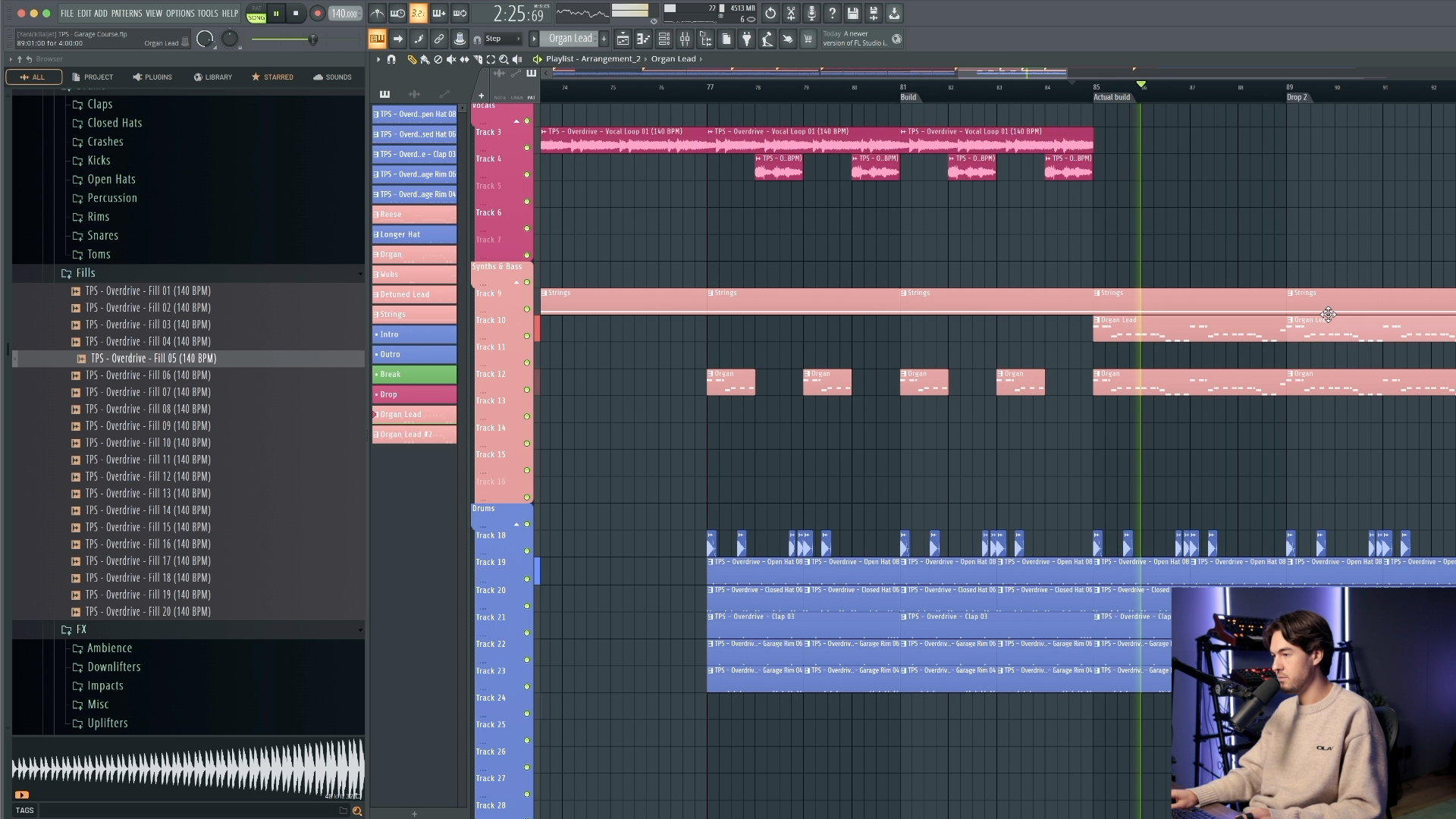Open the snap 'Step' dropdown
This screenshot has width=1456, height=819.
pos(500,39)
